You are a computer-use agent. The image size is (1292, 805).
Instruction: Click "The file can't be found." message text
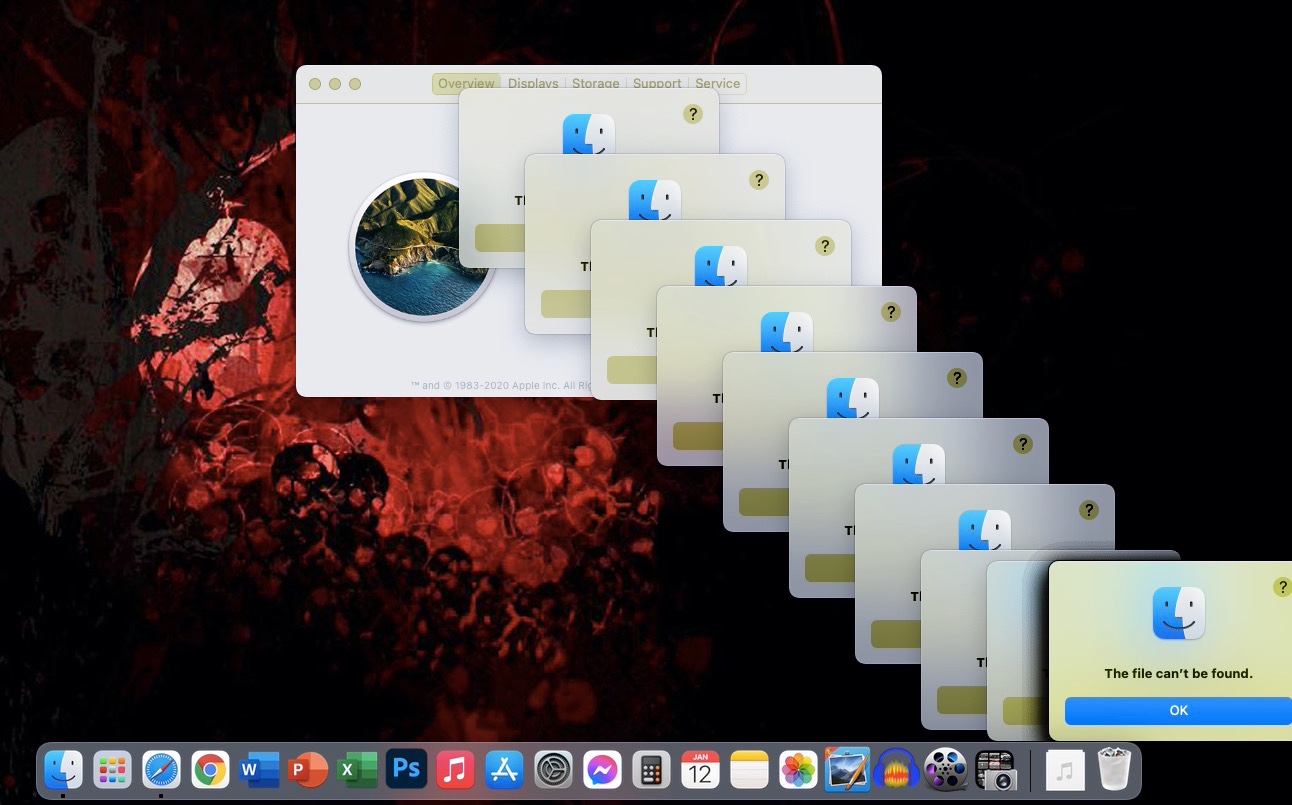tap(1178, 673)
